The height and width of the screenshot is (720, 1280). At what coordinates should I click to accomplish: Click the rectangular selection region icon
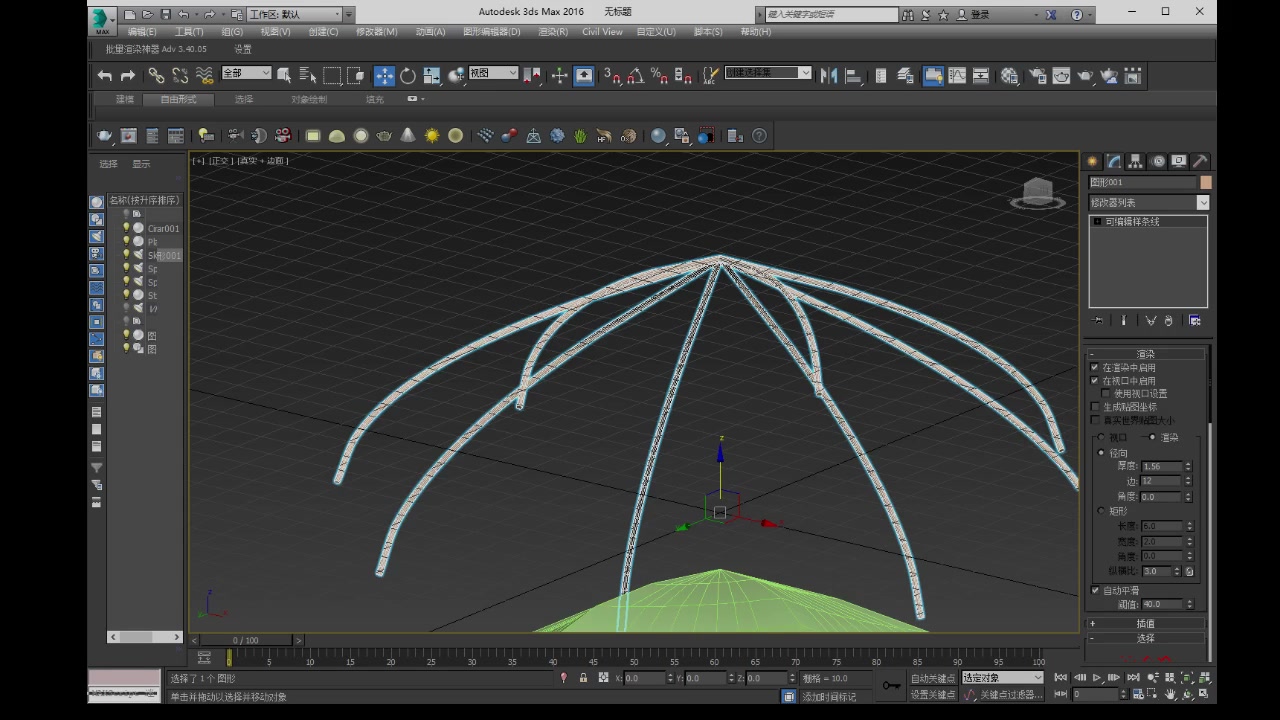(x=332, y=76)
